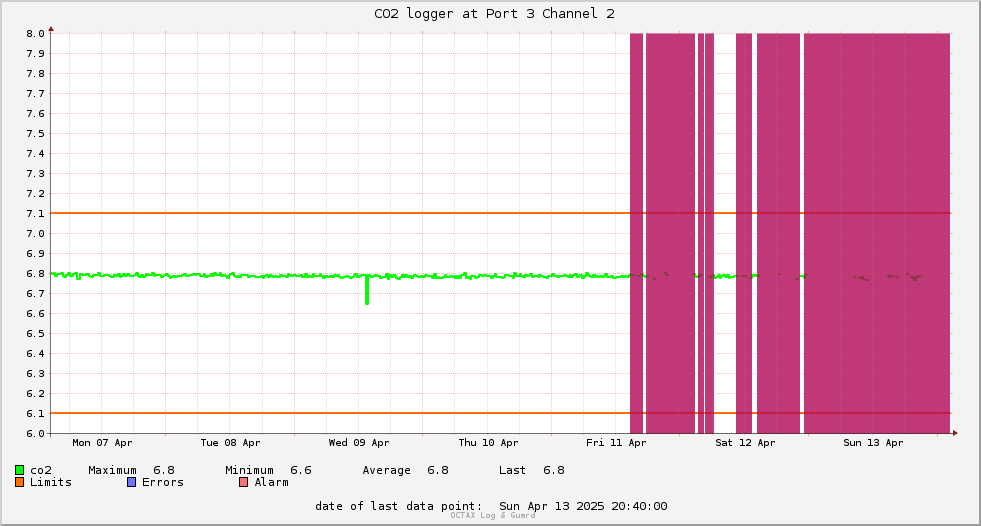Click the blue Errors legend swatch
Viewport: 981px width, 526px height.
tap(131, 482)
